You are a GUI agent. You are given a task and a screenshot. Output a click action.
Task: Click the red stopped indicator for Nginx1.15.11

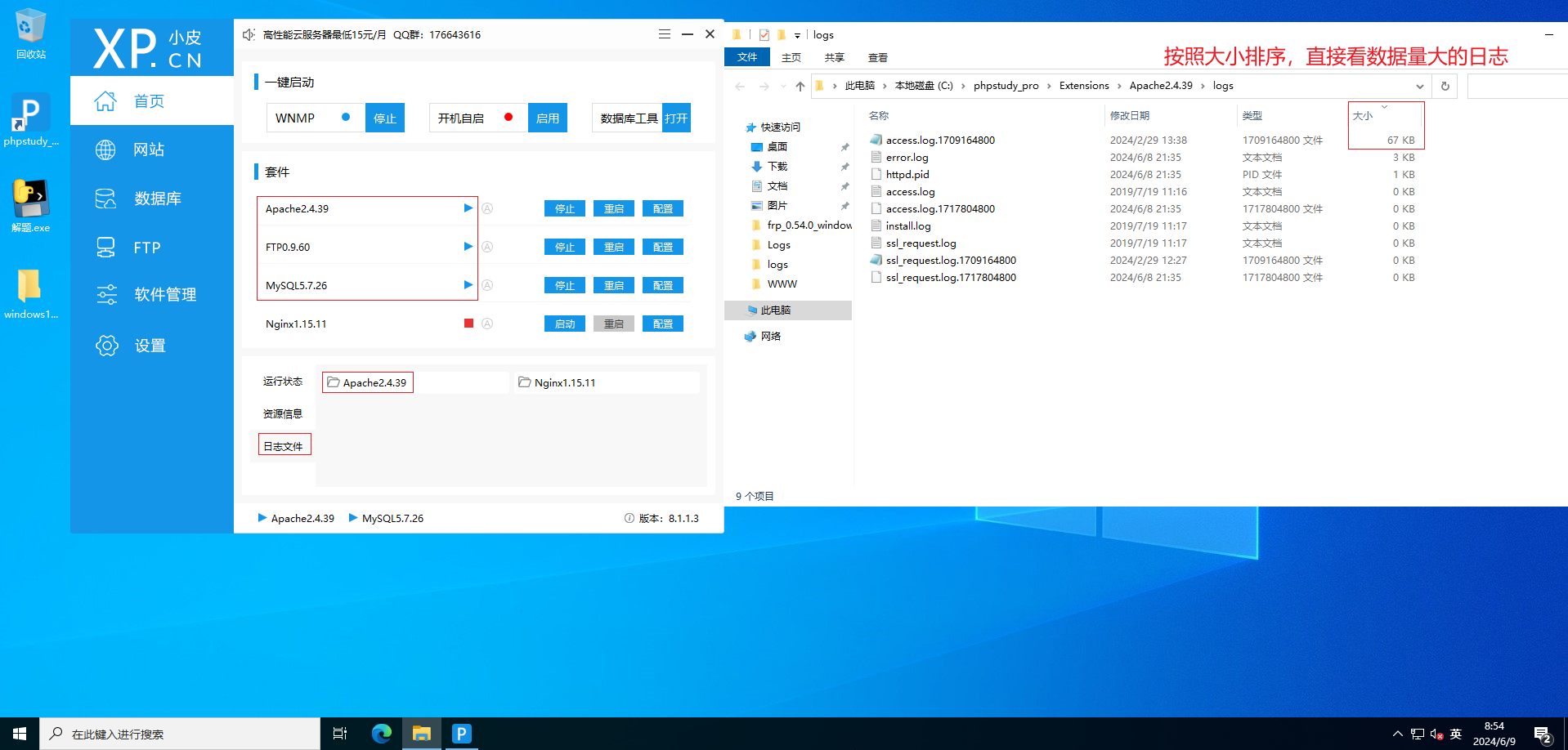(468, 324)
